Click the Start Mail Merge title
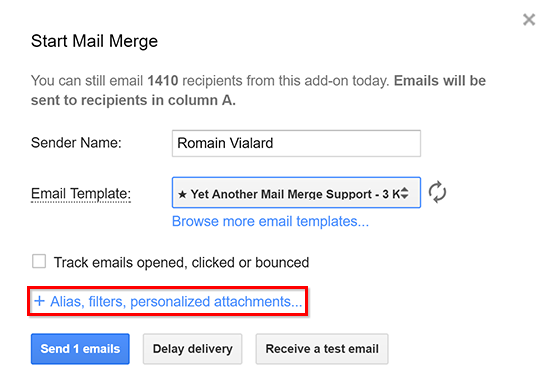This screenshot has width=550, height=385. click(94, 41)
